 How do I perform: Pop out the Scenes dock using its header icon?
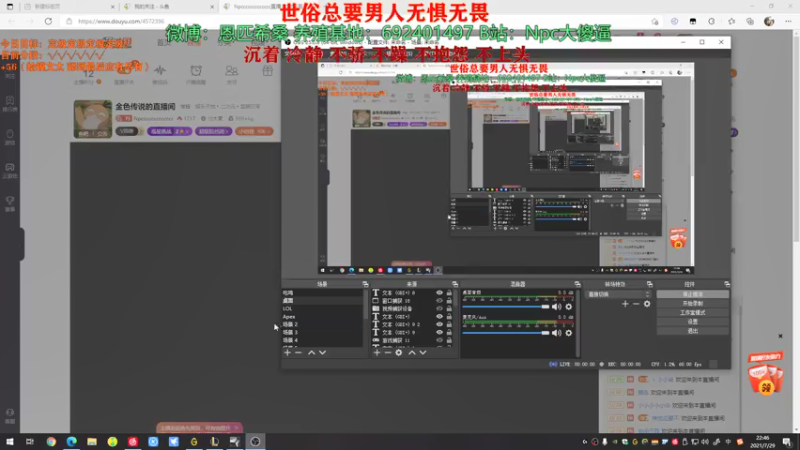pos(365,284)
